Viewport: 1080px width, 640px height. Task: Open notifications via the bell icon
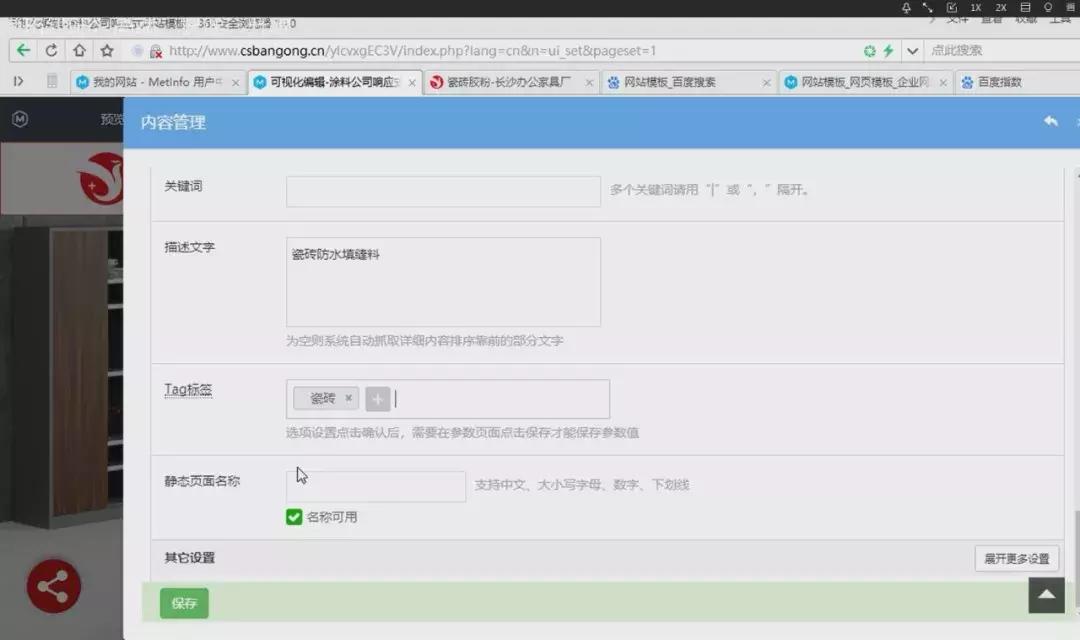point(906,8)
